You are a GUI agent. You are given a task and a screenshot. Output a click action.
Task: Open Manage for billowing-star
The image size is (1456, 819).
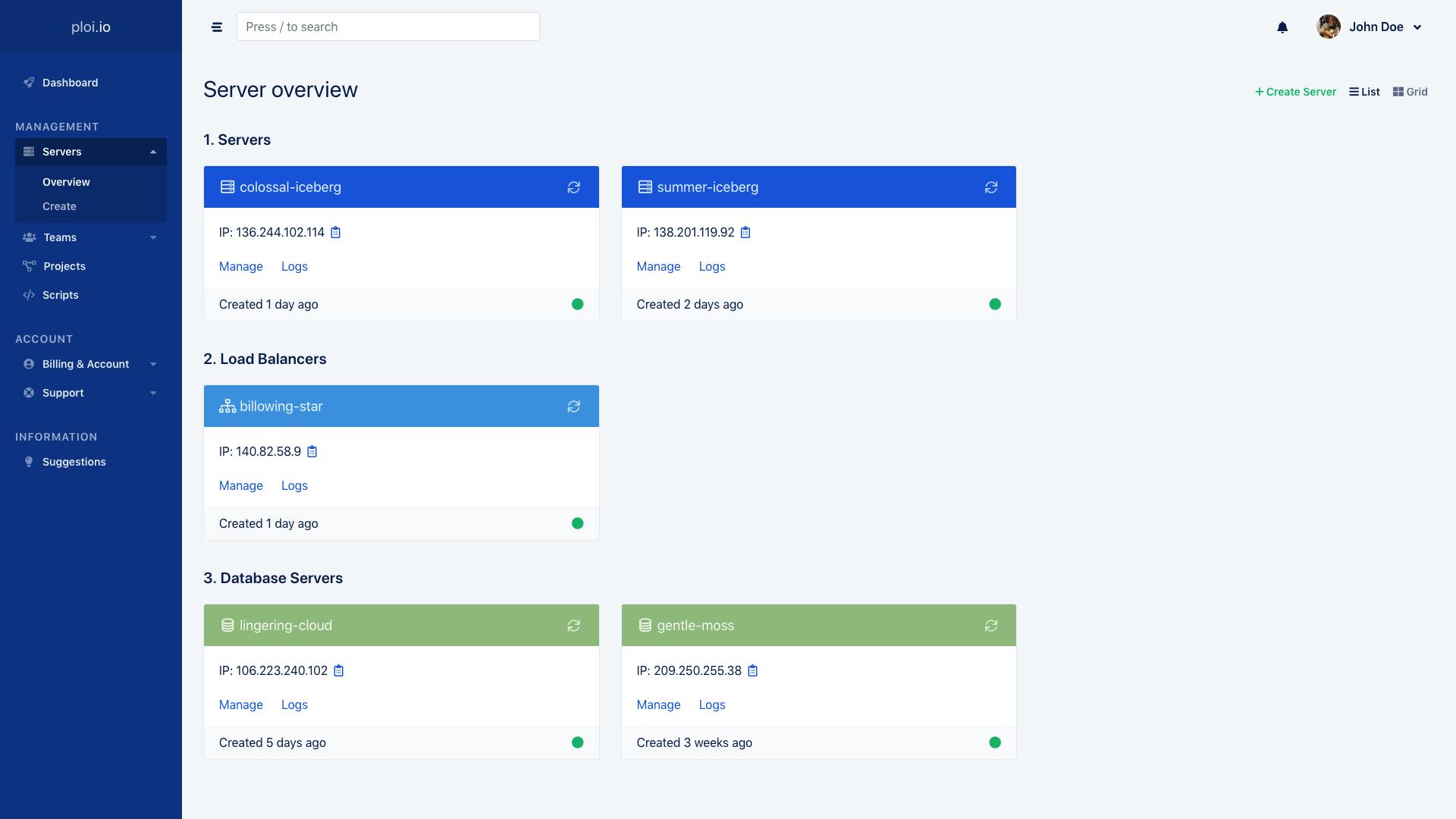(x=241, y=485)
